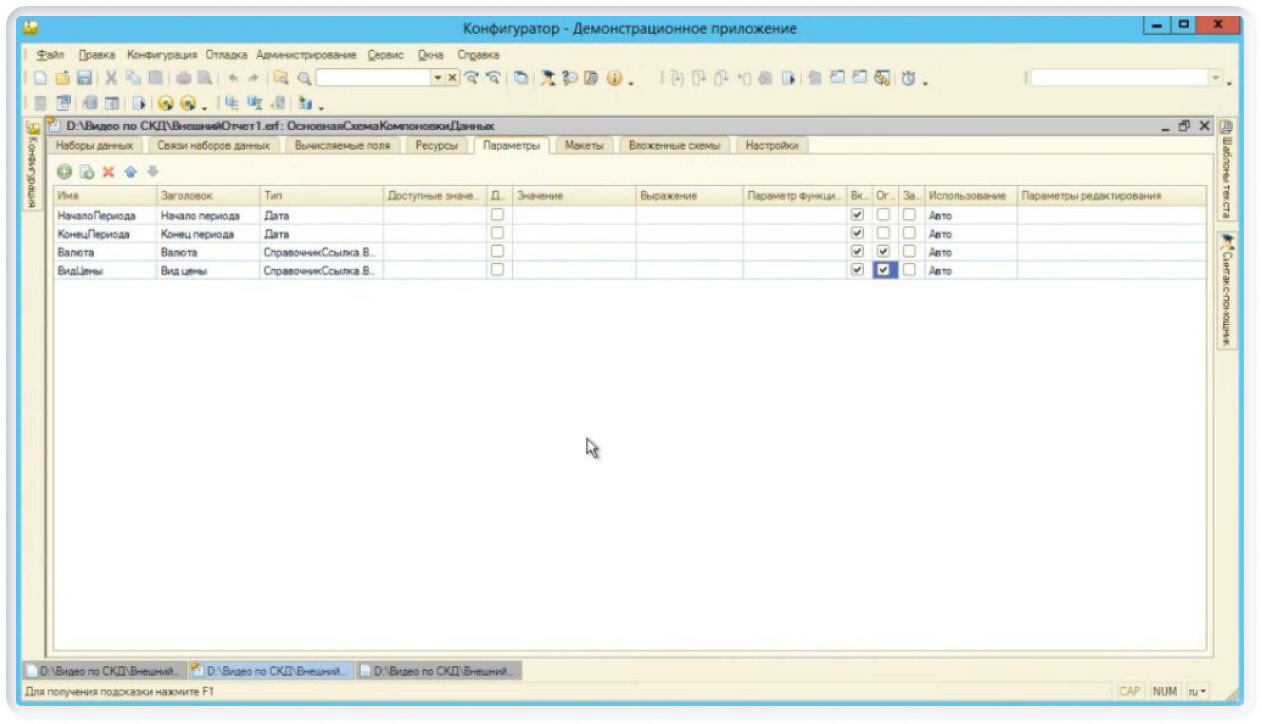Click the magnifier Find icon in toolbar

304,78
